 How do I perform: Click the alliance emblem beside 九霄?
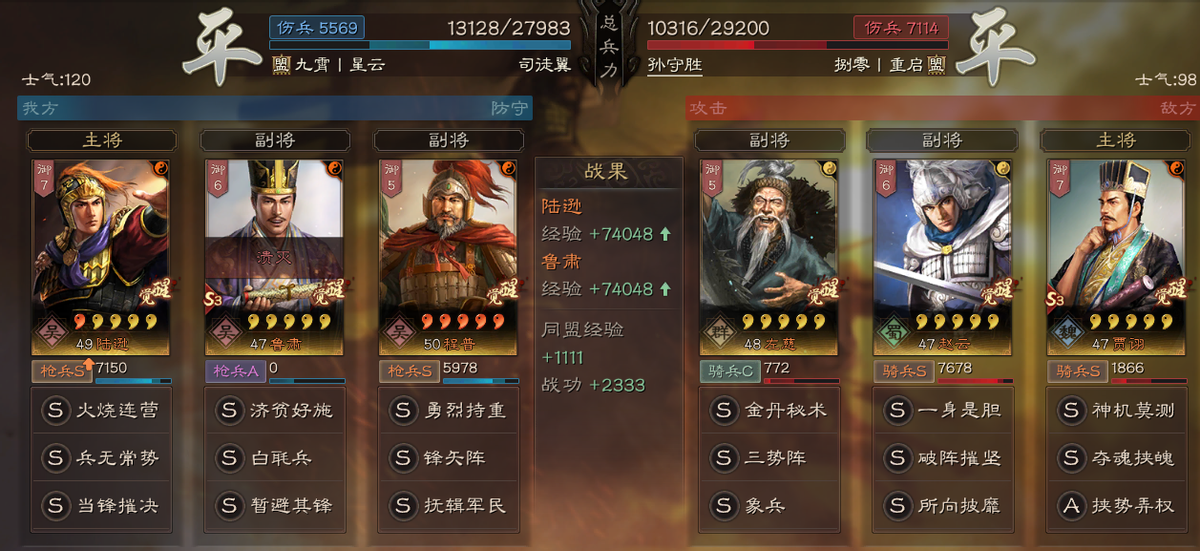[282, 65]
